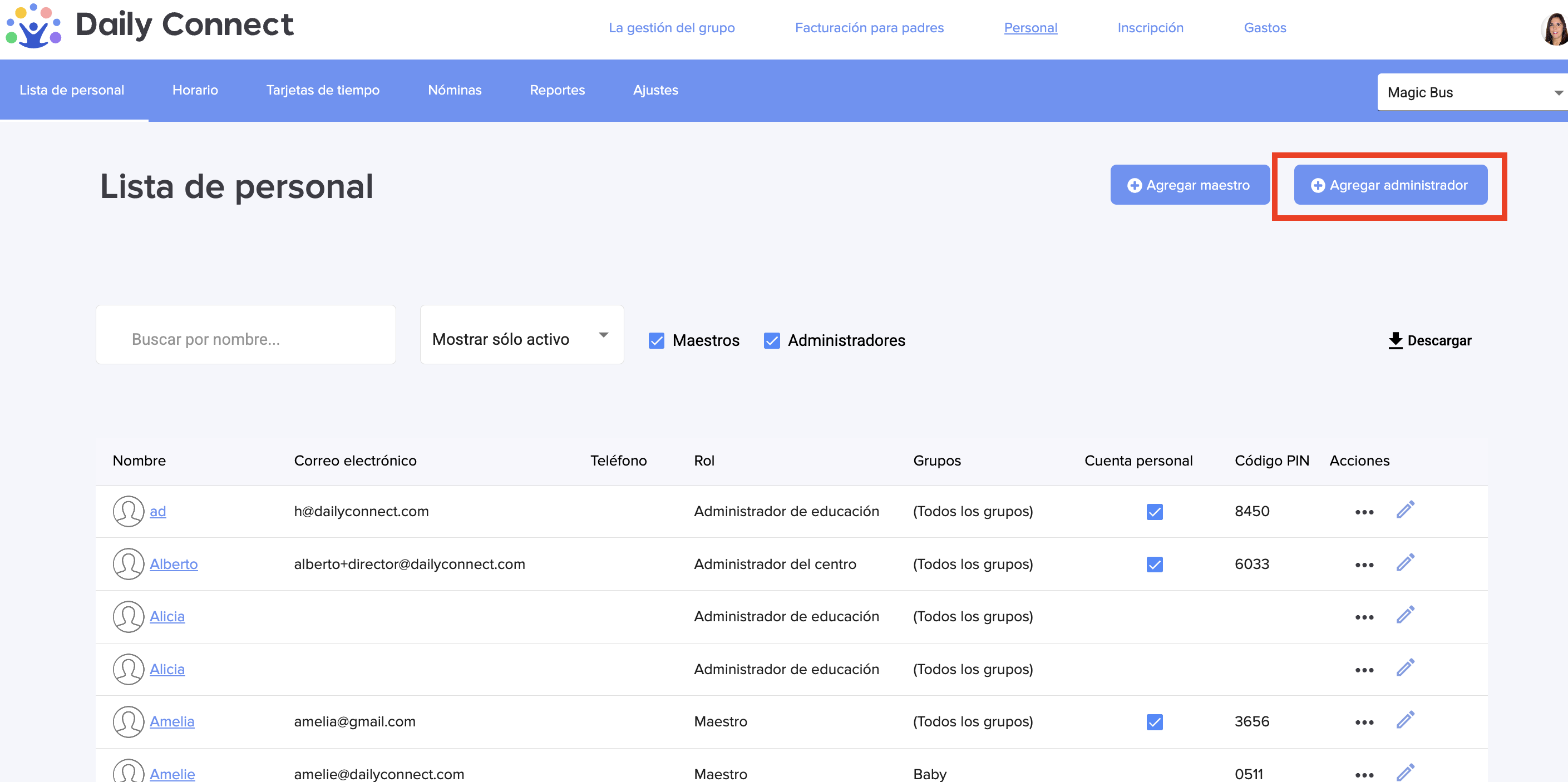Click the edit pencil in the ad row
The width and height of the screenshot is (1568, 782).
[x=1405, y=510]
